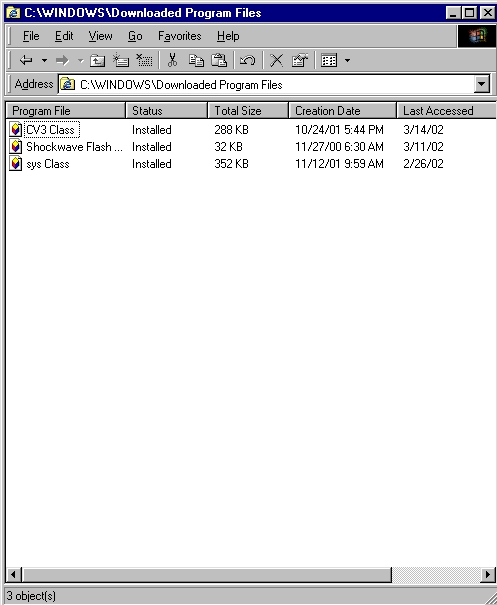Click the horizontal scrollbar left arrow
This screenshot has width=497, height=605.
pos(14,575)
